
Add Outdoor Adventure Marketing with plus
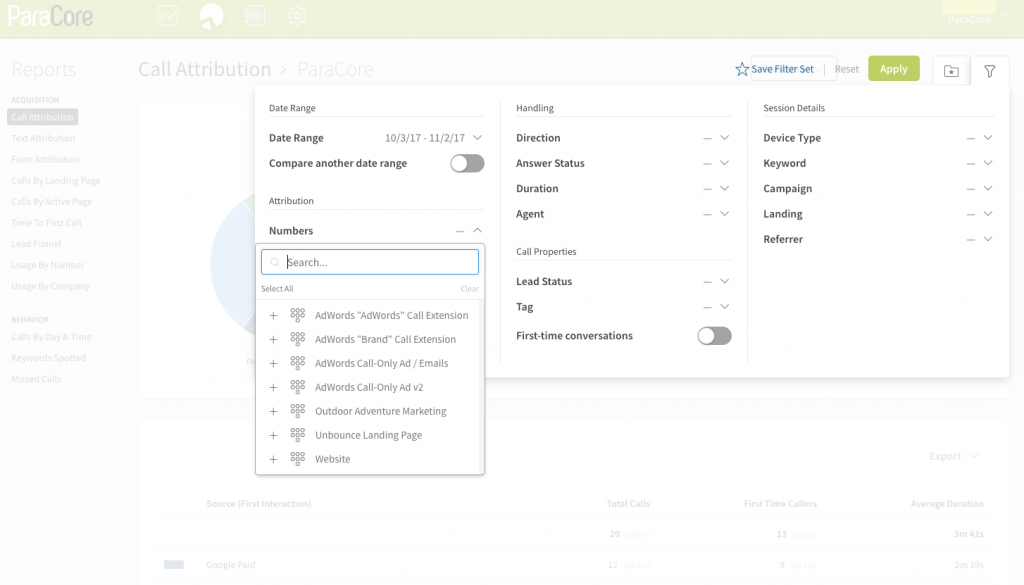(x=274, y=411)
